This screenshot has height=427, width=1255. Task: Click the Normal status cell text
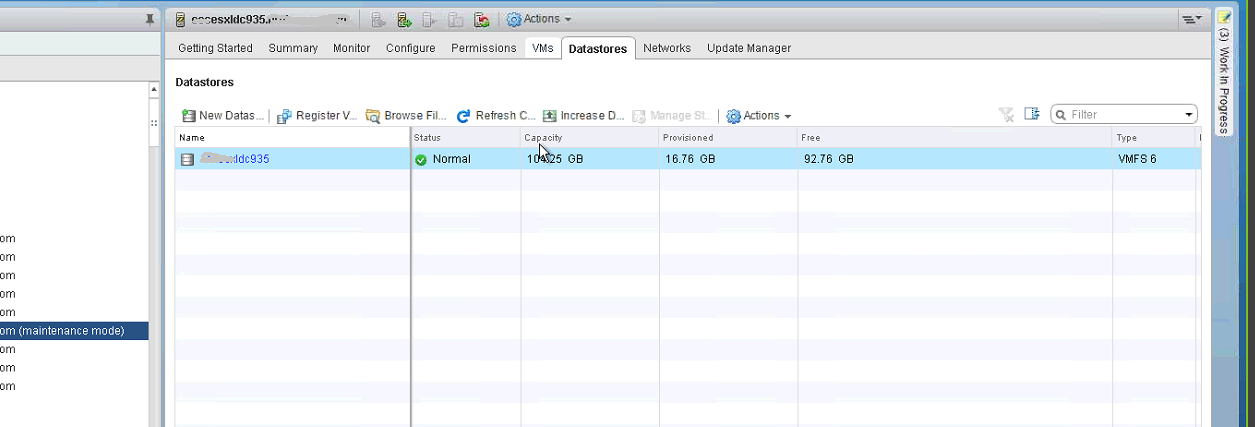tap(451, 159)
